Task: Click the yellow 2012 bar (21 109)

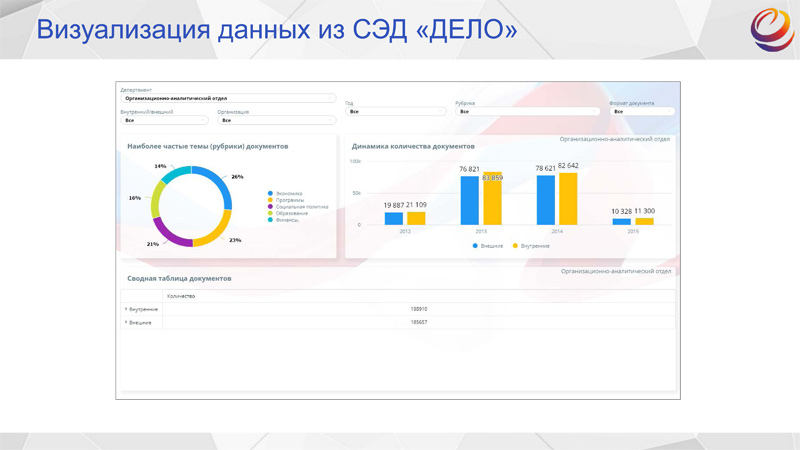Action: point(416,218)
